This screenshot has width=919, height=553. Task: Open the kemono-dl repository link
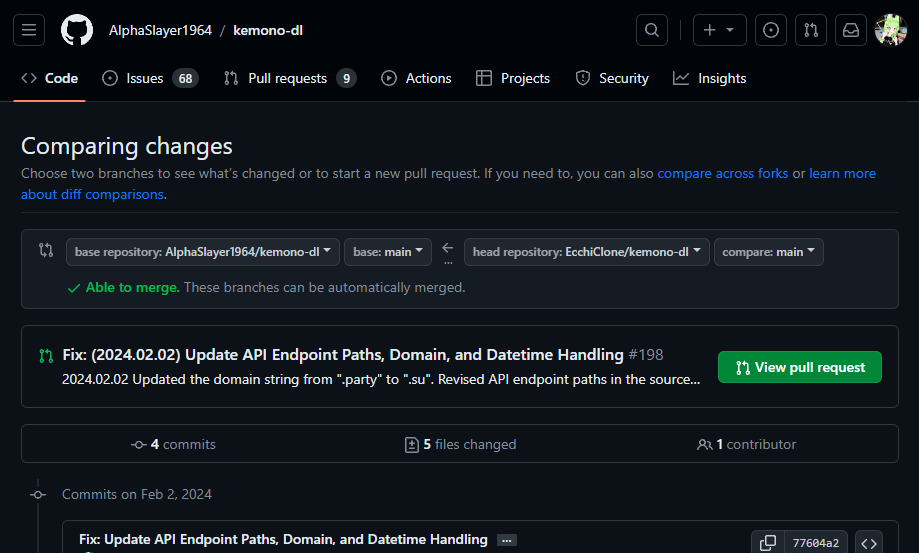click(x=268, y=30)
